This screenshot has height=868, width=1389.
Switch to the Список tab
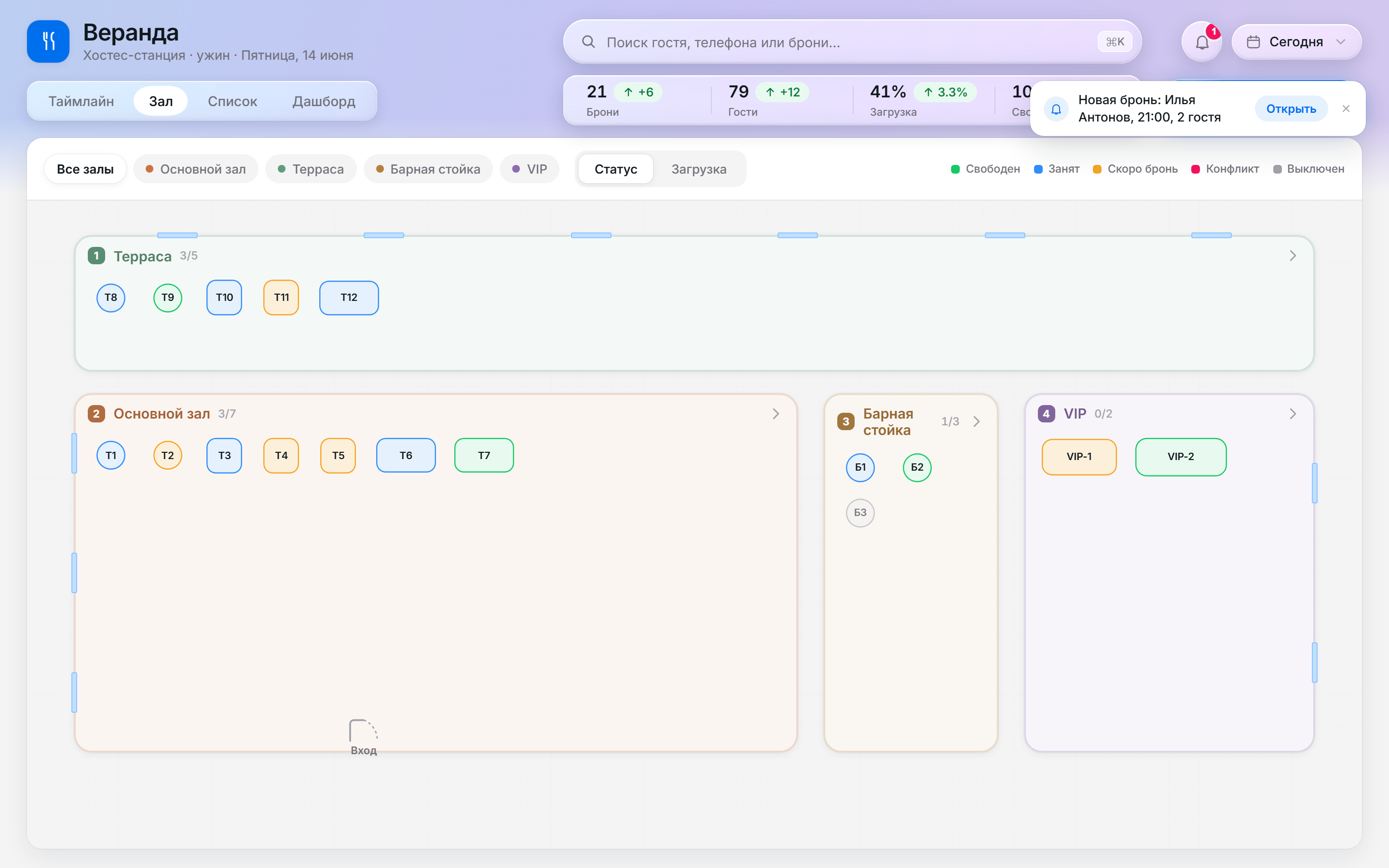(232, 101)
